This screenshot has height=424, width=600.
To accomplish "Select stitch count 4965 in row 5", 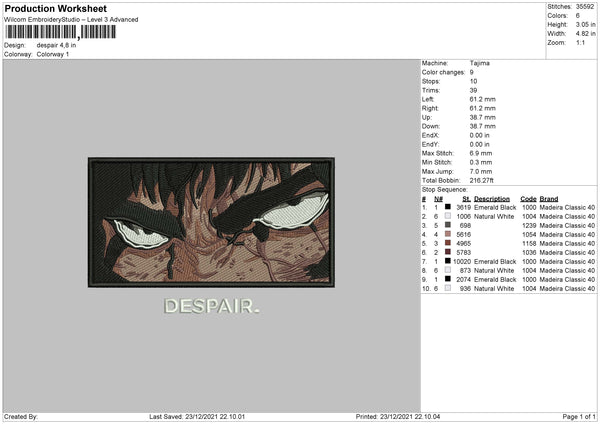I will pos(464,244).
